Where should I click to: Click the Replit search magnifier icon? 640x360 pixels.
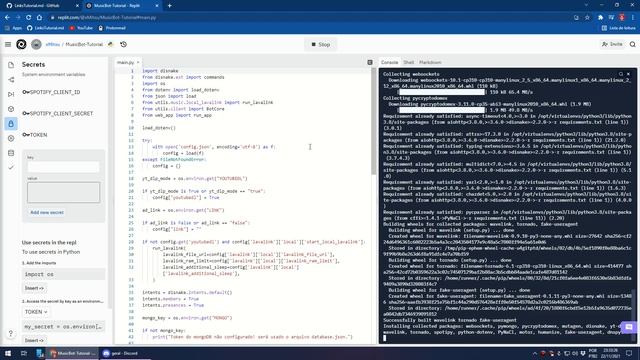tap(632, 44)
